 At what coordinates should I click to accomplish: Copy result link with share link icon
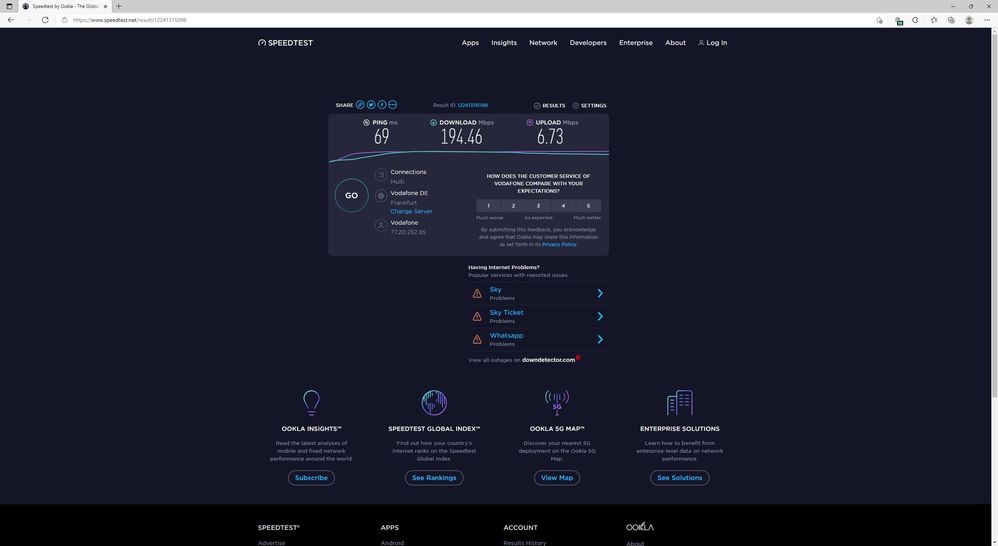[x=360, y=105]
